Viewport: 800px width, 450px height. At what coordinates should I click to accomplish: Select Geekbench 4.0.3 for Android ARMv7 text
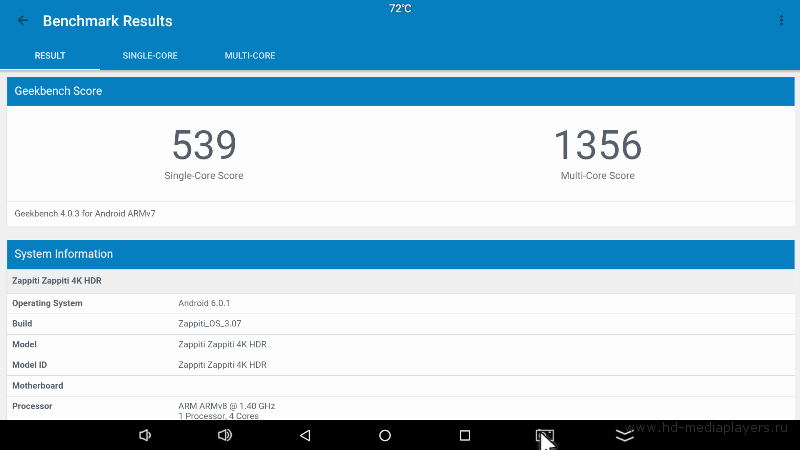[x=85, y=214]
